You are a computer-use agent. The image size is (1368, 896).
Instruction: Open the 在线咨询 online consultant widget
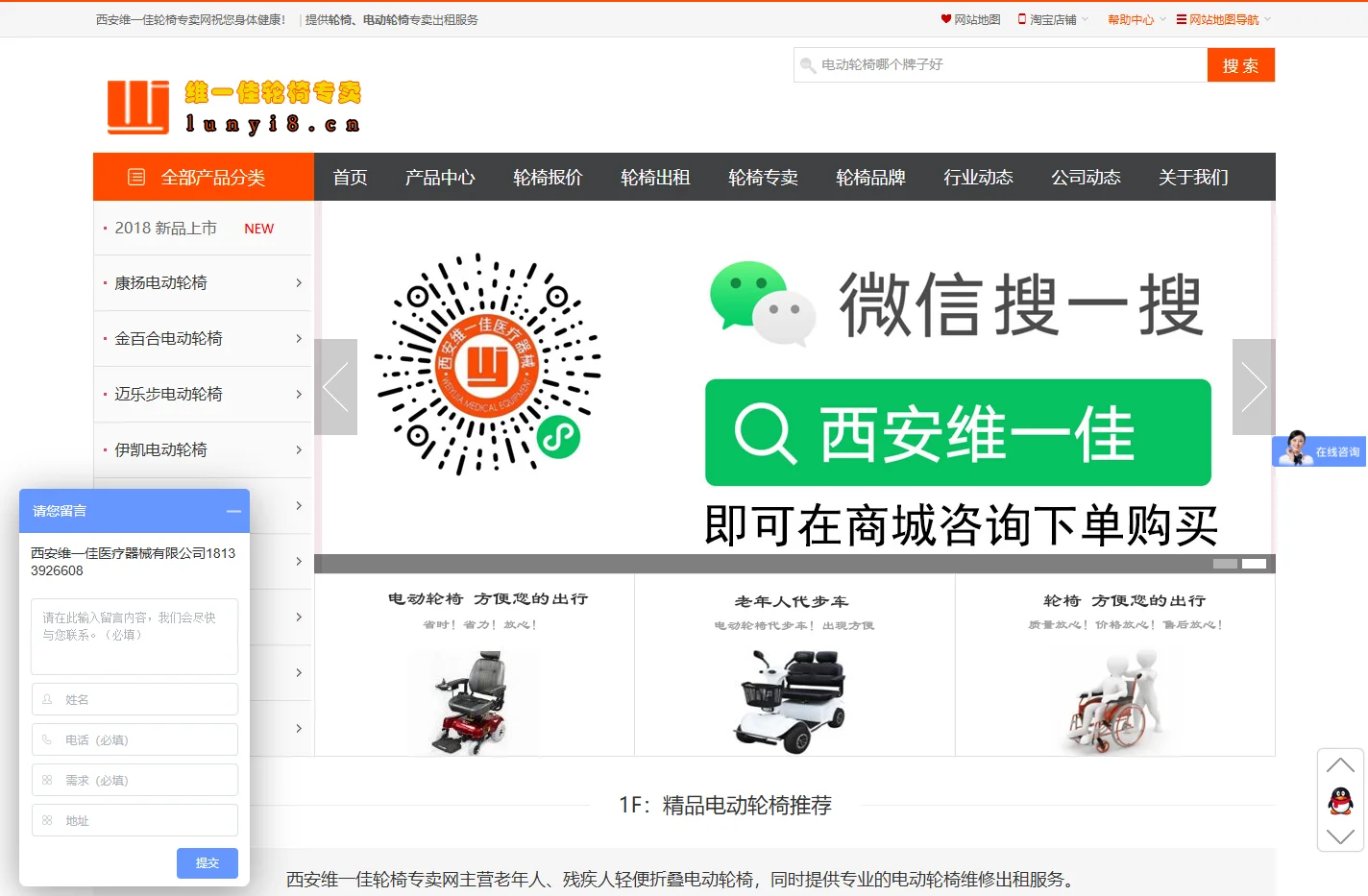point(1320,449)
